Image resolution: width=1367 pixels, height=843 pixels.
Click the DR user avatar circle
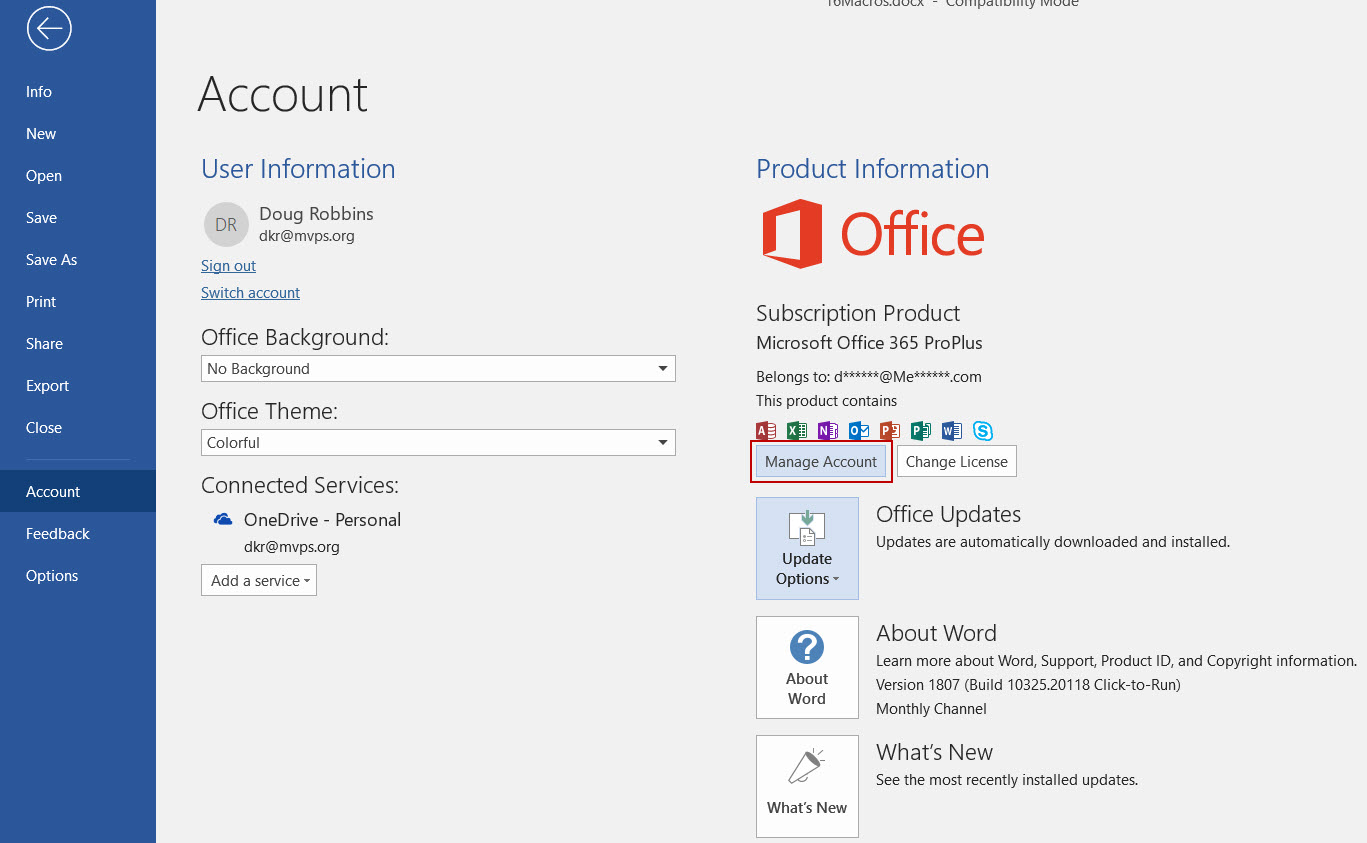226,225
